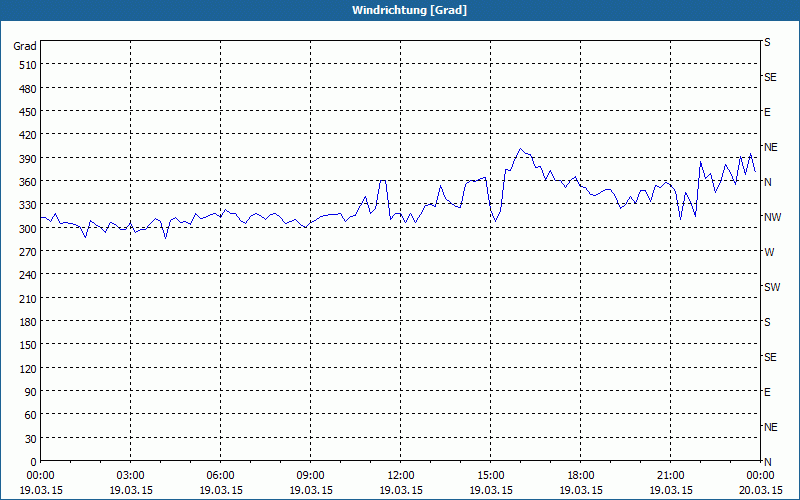Click the 390 degree axis label

pos(29,159)
